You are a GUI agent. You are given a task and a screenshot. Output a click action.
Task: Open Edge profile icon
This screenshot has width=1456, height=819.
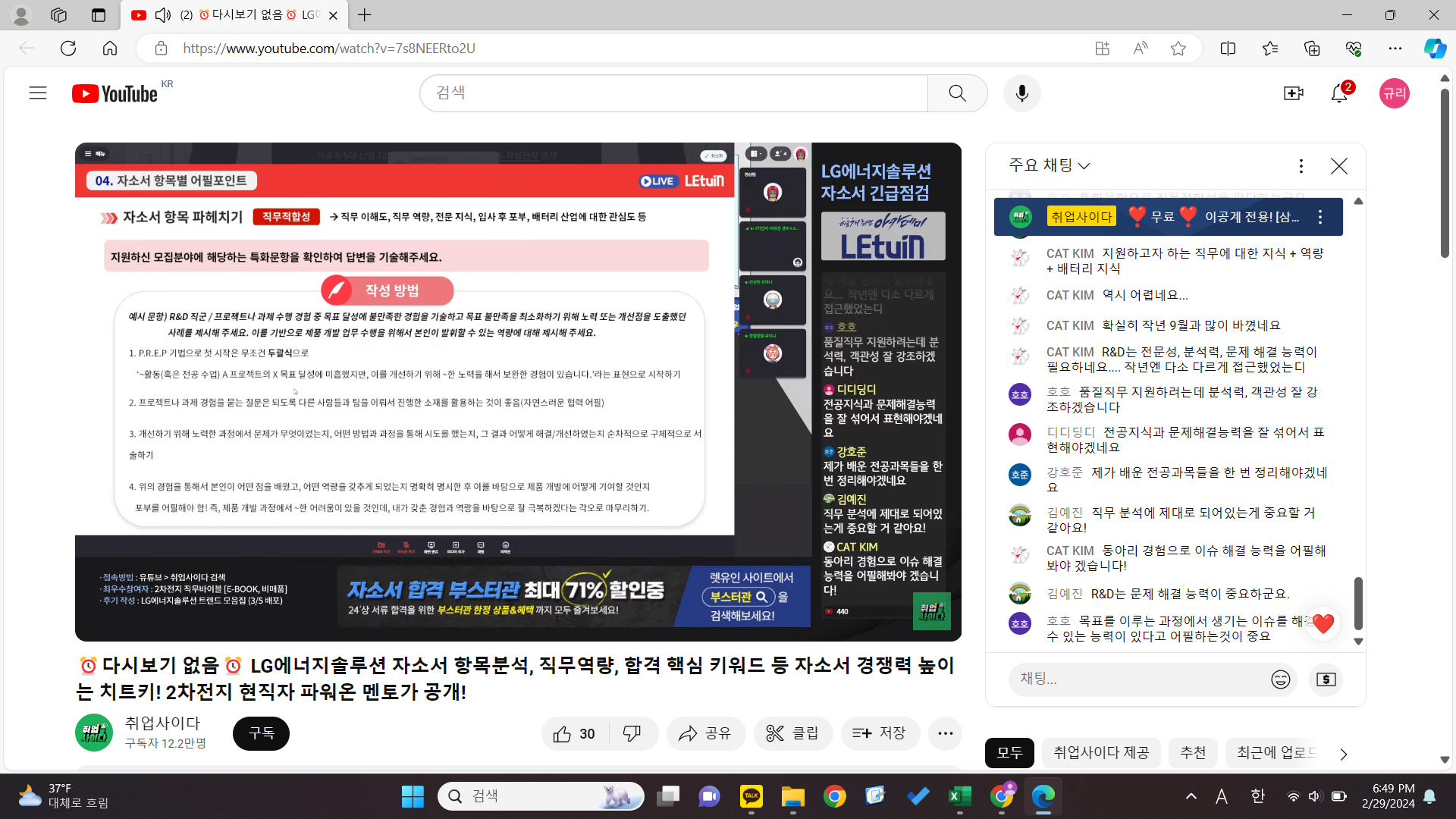21,15
